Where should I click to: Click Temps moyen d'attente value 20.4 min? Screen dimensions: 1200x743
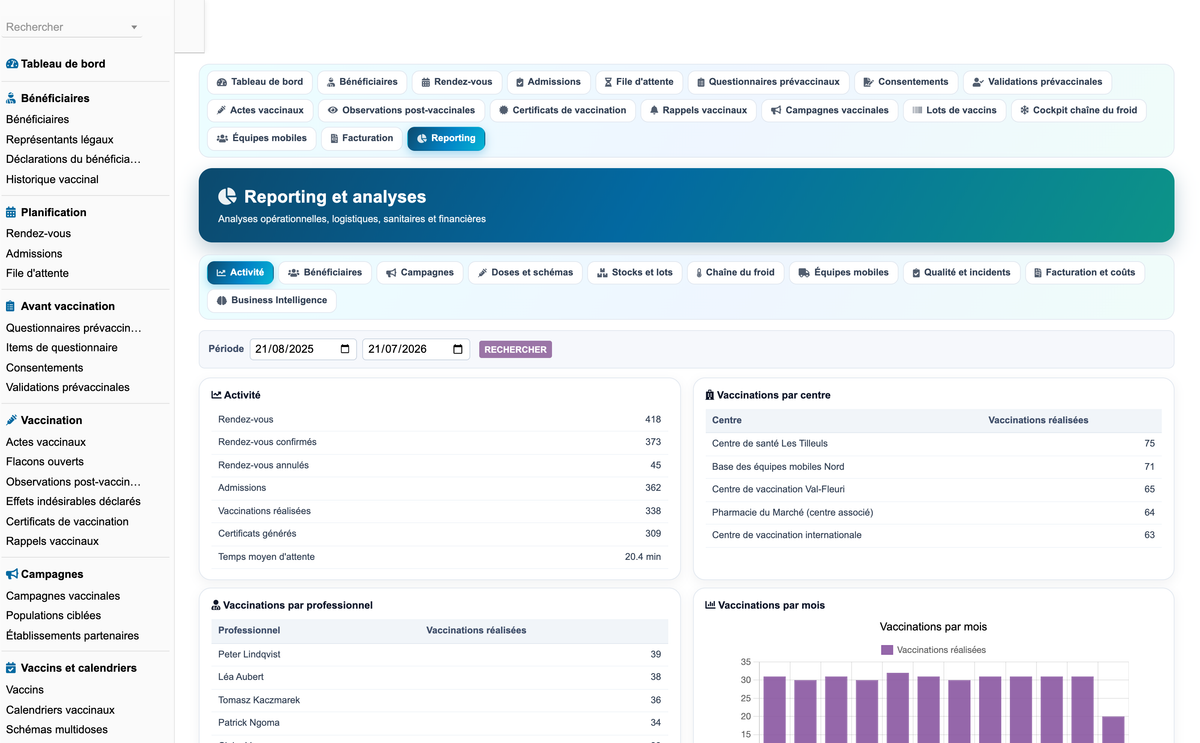pyautogui.click(x=643, y=556)
